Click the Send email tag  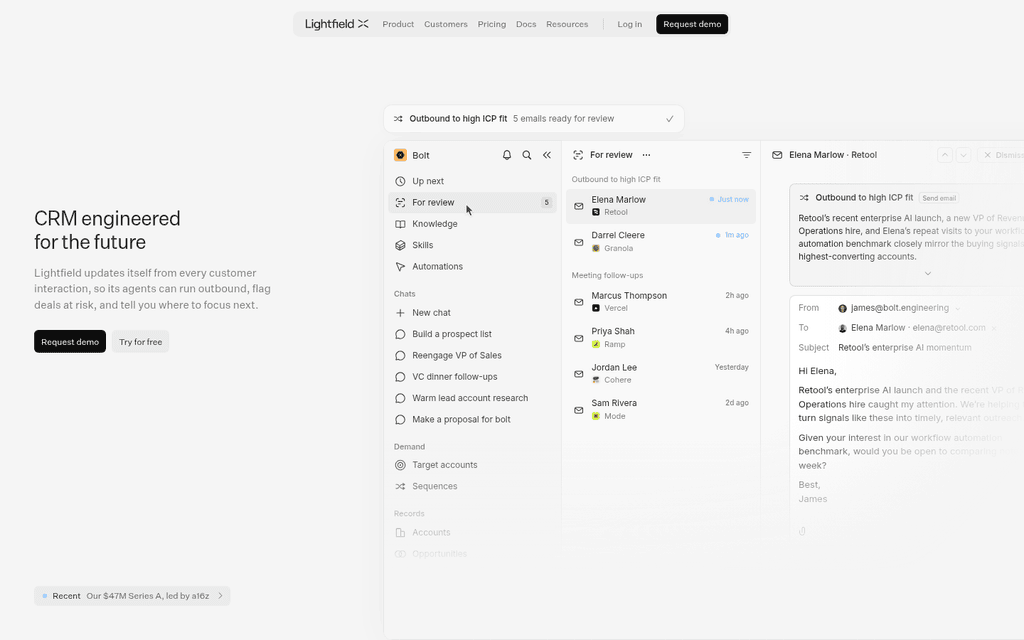pyautogui.click(x=939, y=198)
